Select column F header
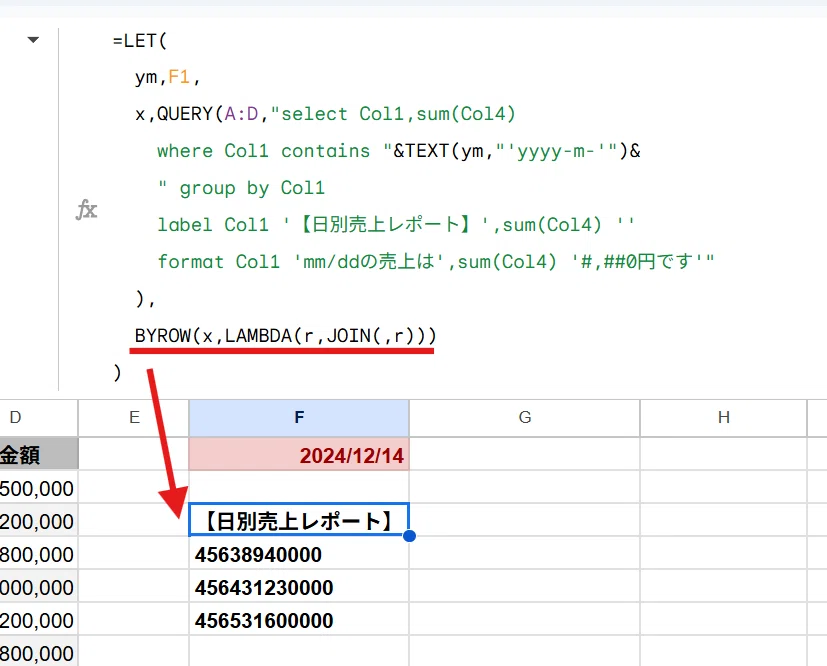 click(299, 418)
